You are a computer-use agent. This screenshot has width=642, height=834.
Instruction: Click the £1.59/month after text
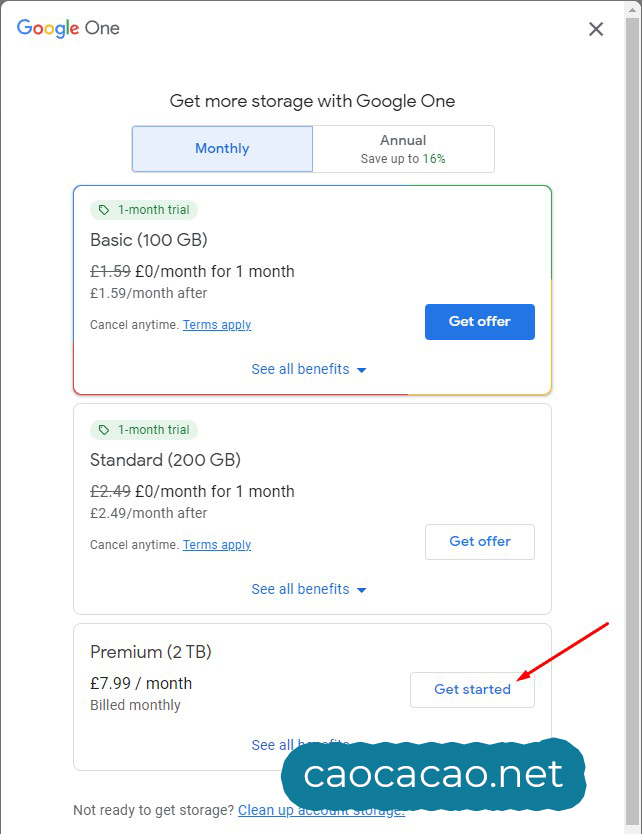[x=149, y=293]
